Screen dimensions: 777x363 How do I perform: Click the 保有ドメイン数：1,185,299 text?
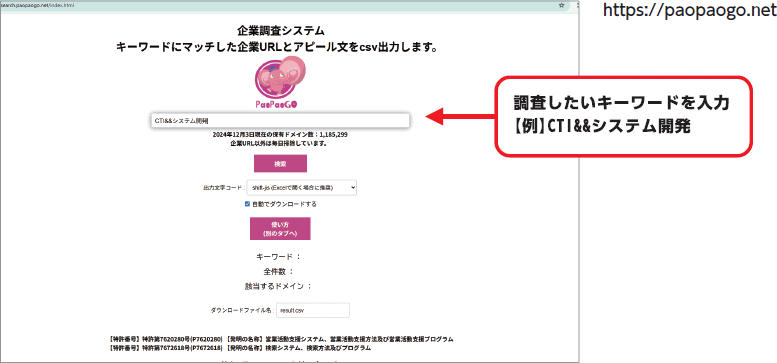click(x=280, y=135)
